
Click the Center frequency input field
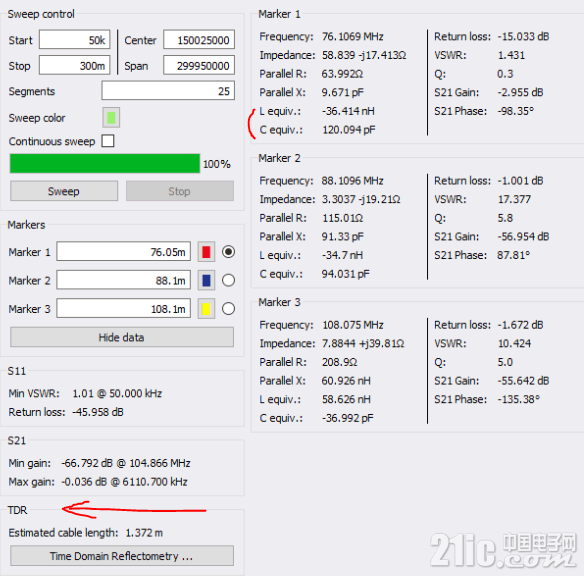pyautogui.click(x=199, y=39)
